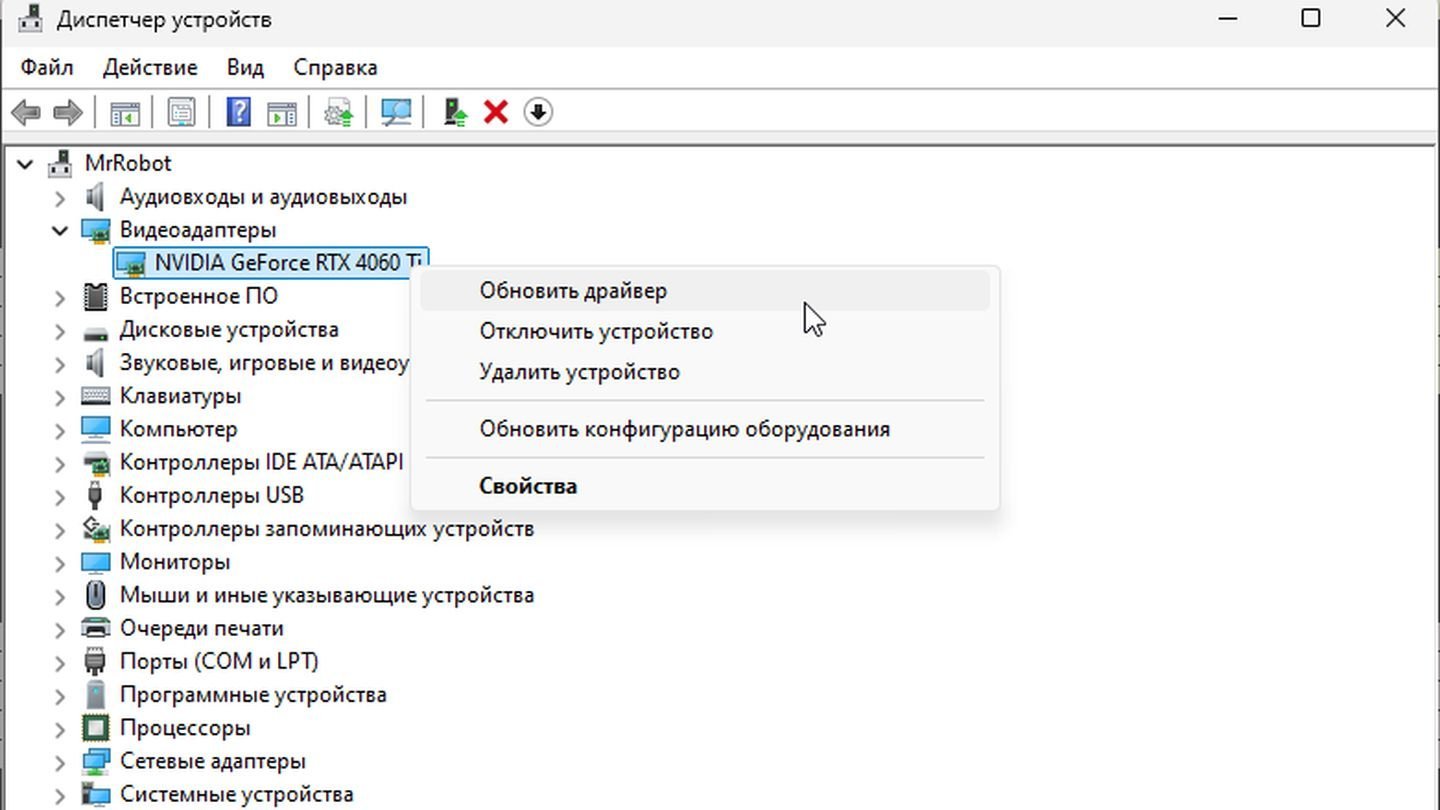Select the Процессоры label
Viewport: 1440px width, 810px height.
pos(185,728)
